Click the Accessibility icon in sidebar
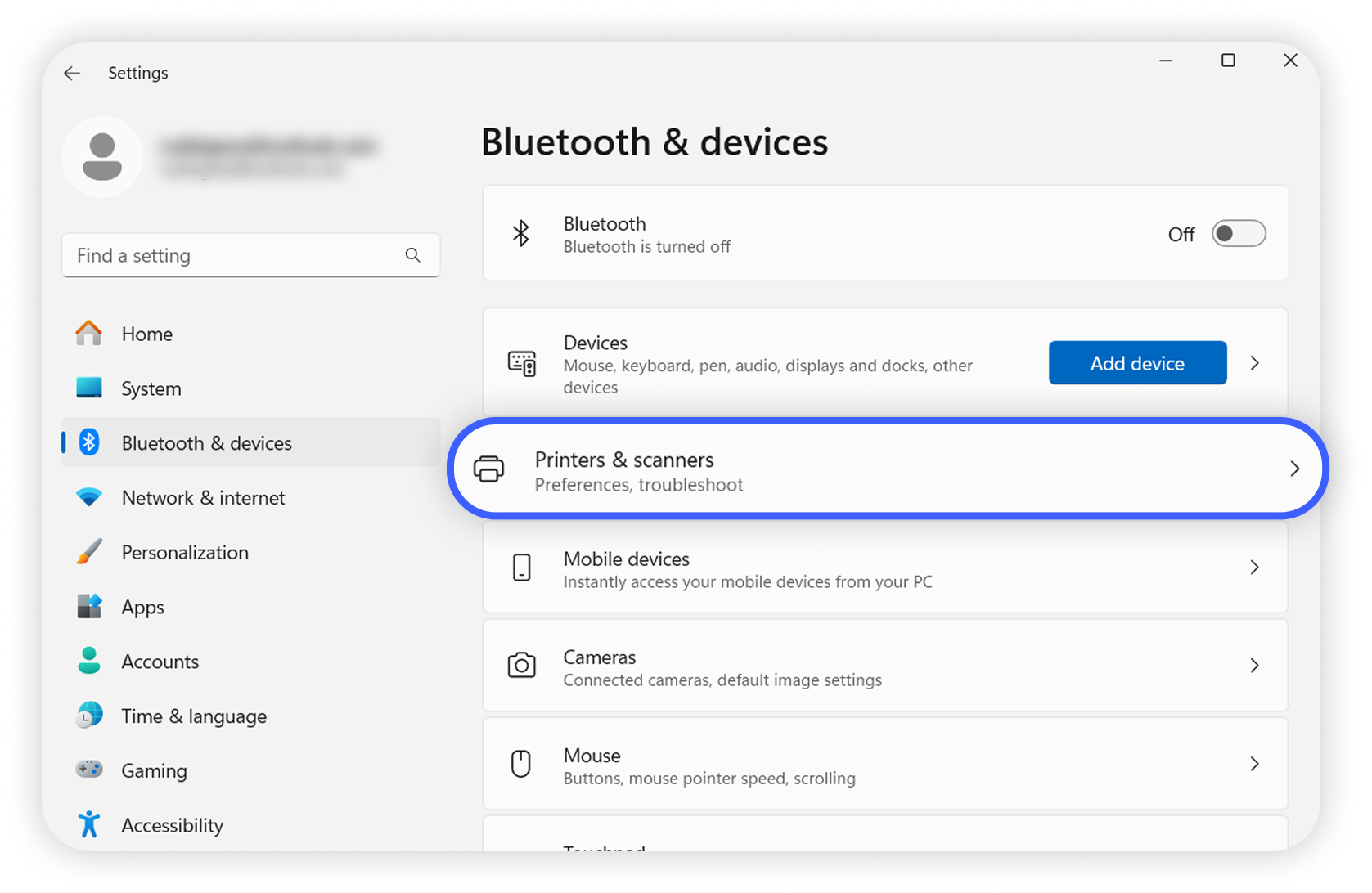 click(x=88, y=824)
